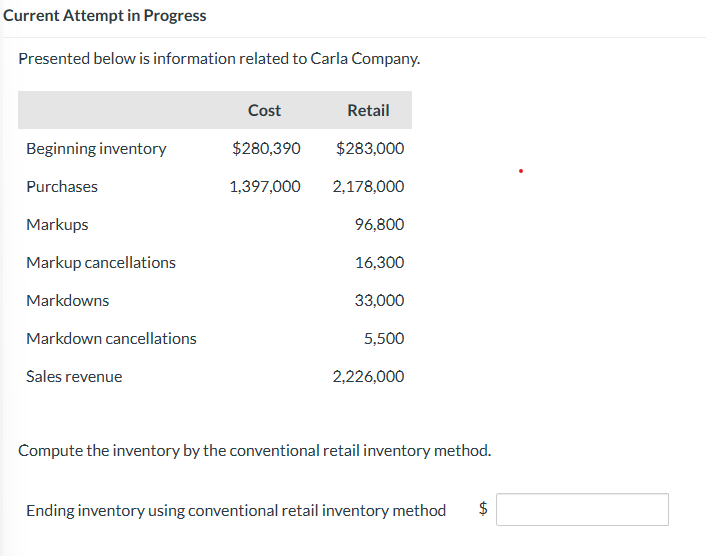The width and height of the screenshot is (706, 556).
Task: Click the 'Ending inventory using conventional' label
Action: tap(236, 511)
